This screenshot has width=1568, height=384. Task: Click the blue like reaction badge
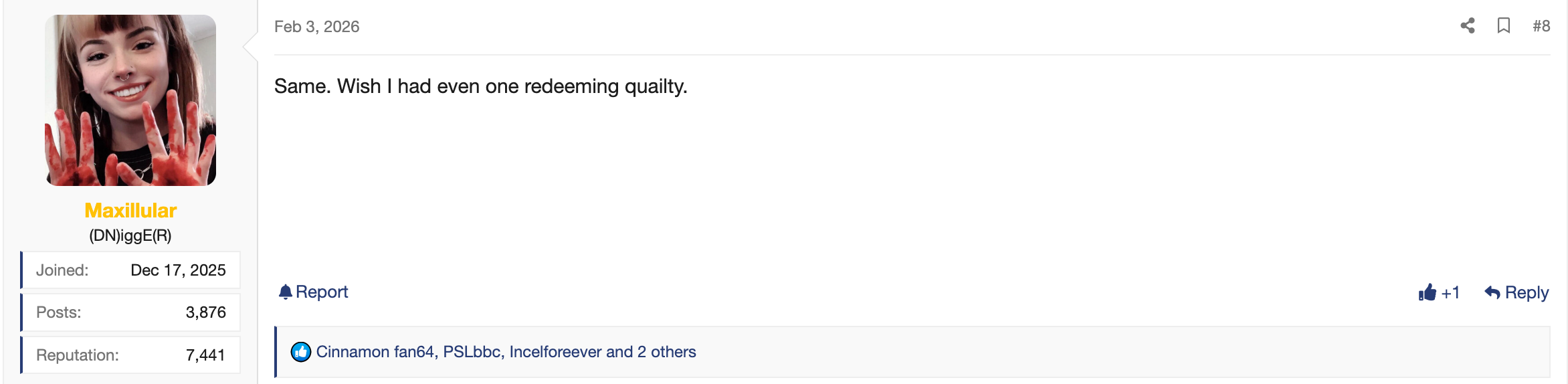[x=301, y=352]
